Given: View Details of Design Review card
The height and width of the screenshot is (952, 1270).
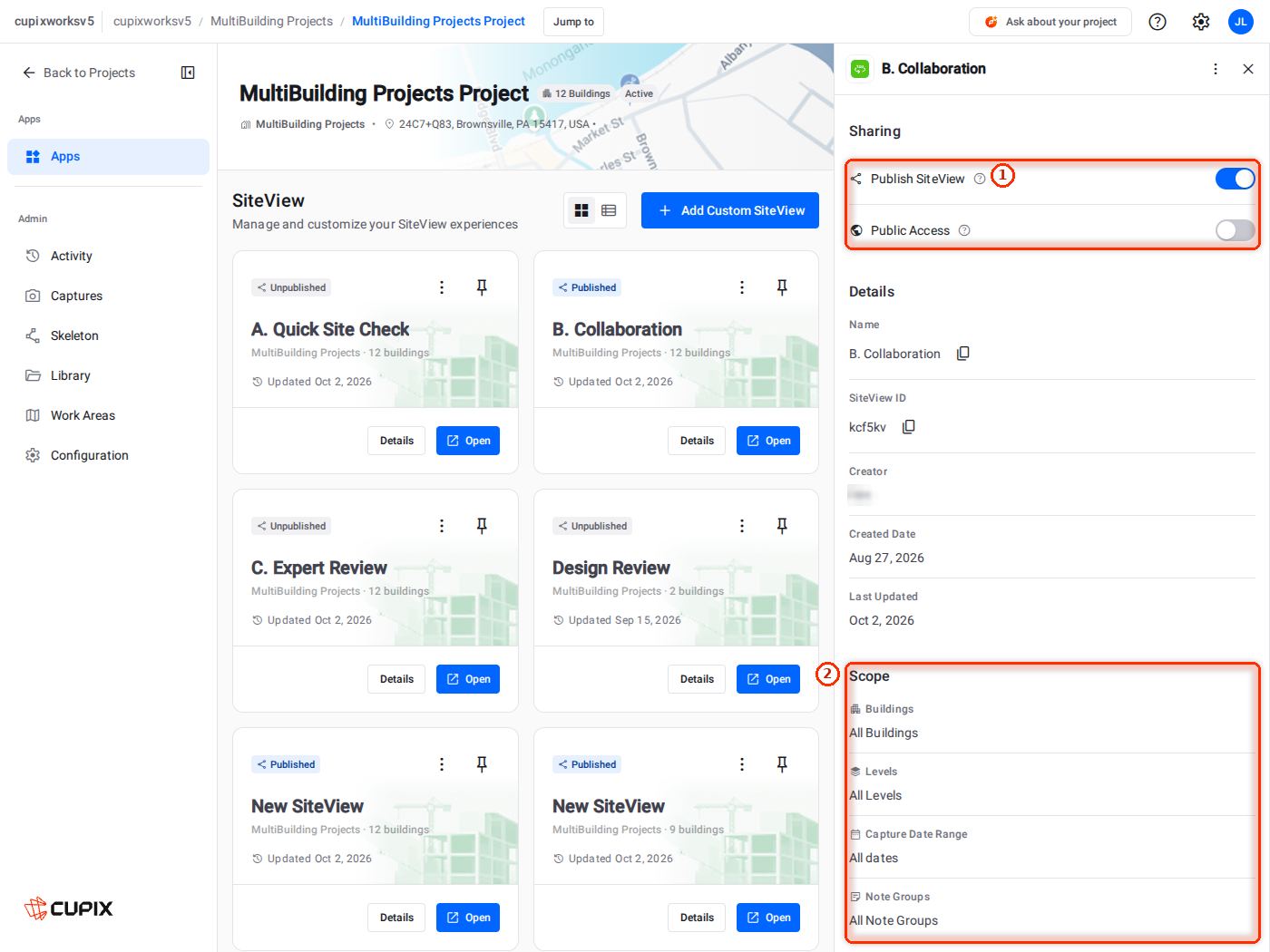Looking at the screenshot, I should (x=697, y=679).
